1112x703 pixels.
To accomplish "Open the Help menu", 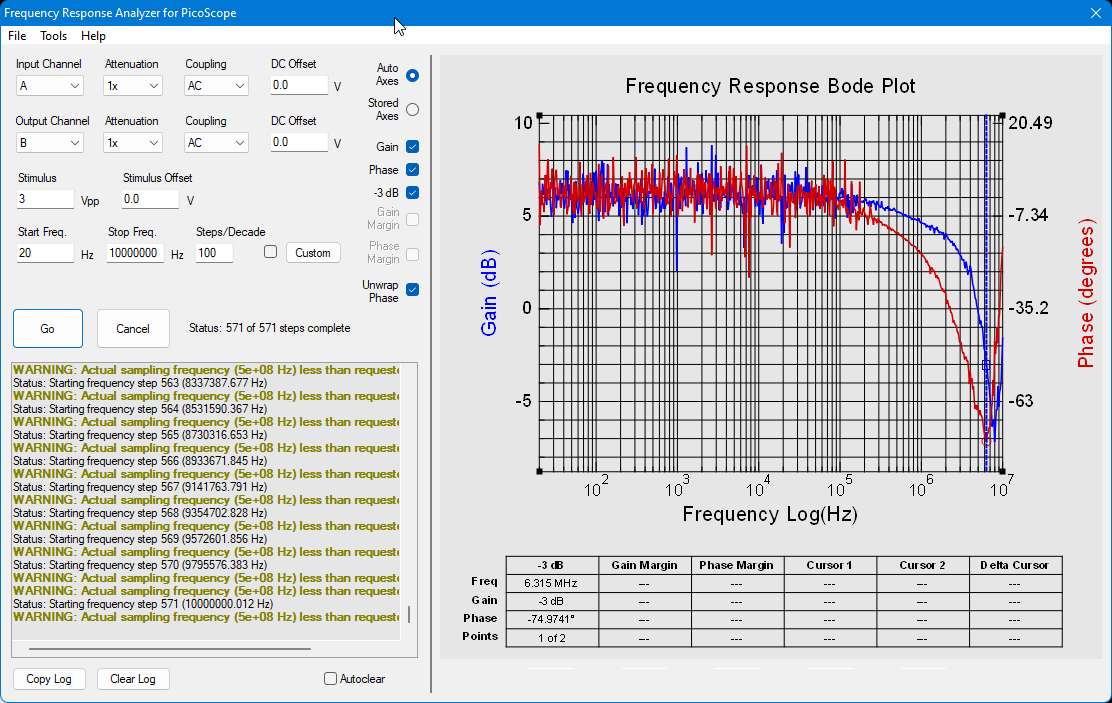I will pos(93,35).
